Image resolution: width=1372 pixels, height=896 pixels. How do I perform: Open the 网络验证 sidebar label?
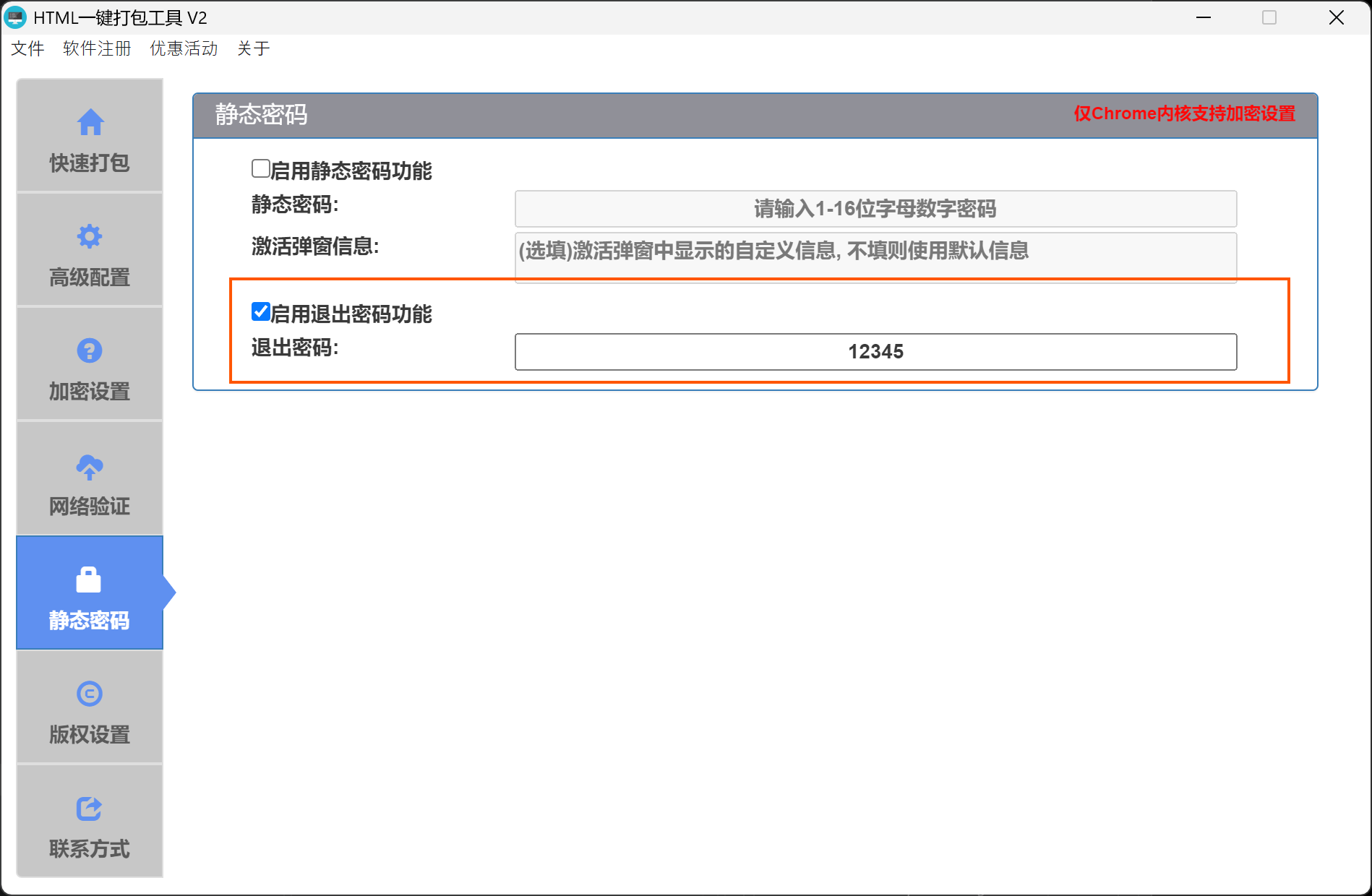click(x=90, y=506)
